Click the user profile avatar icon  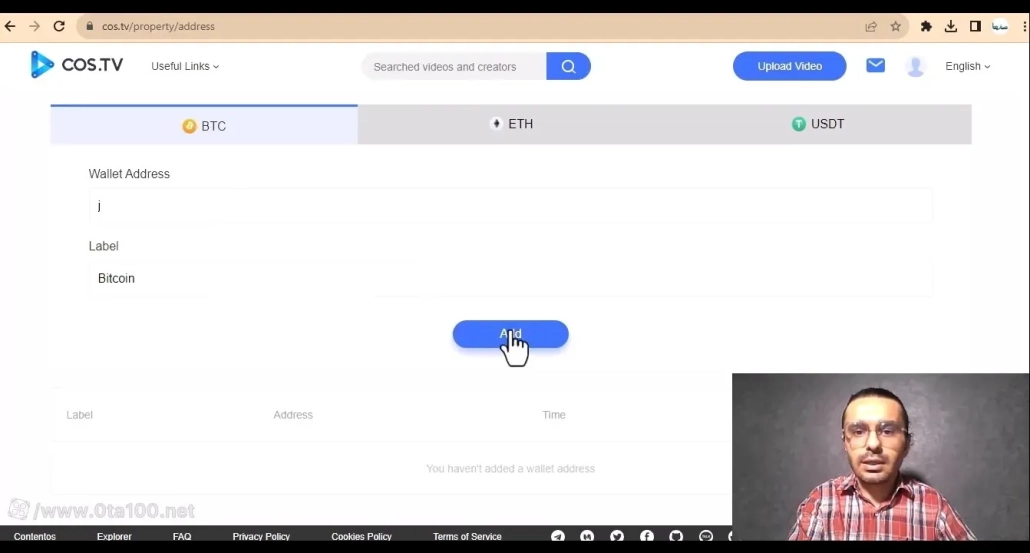coord(915,67)
